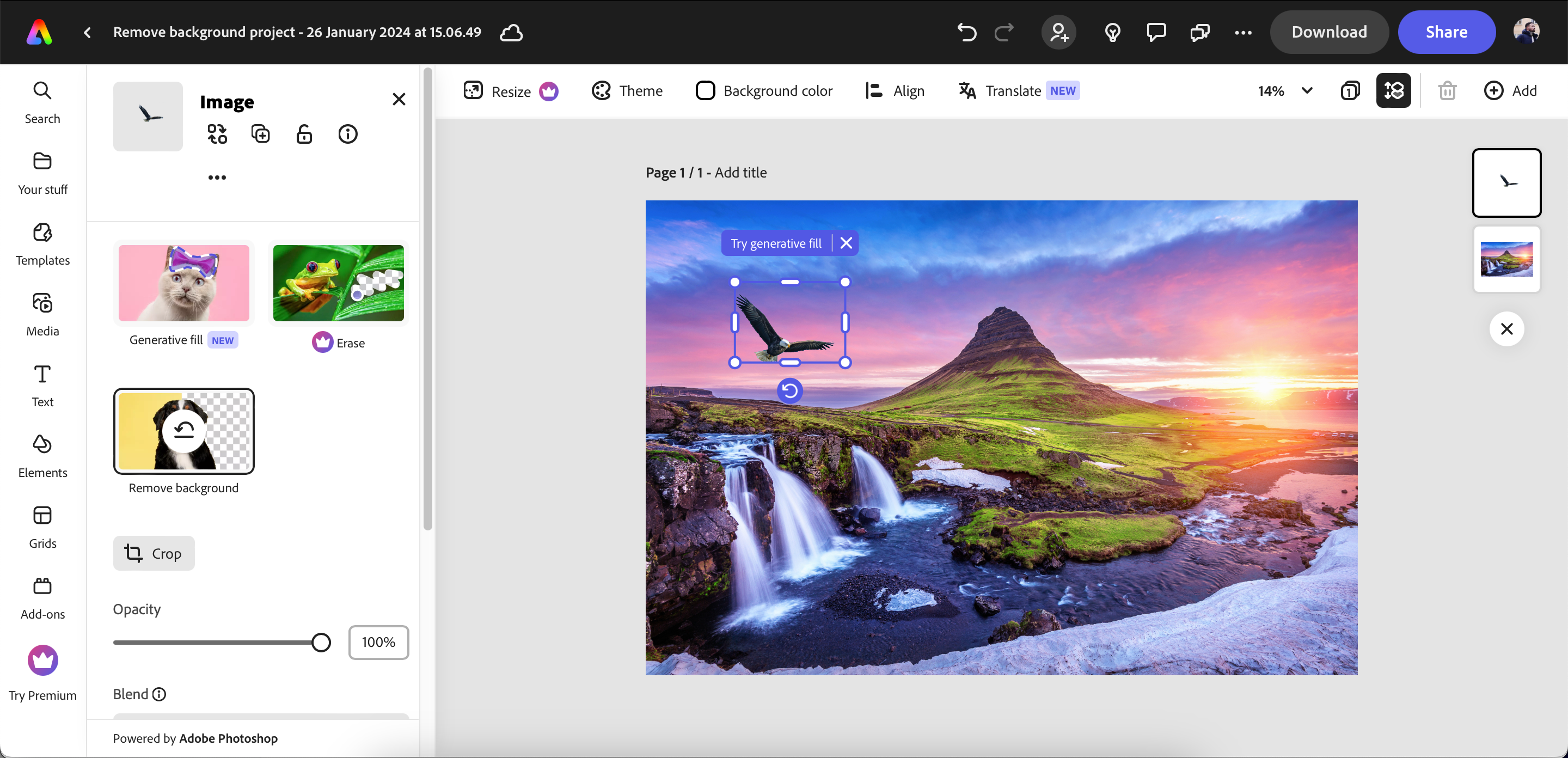Open the Translate menu
1568x758 pixels.
(1012, 90)
